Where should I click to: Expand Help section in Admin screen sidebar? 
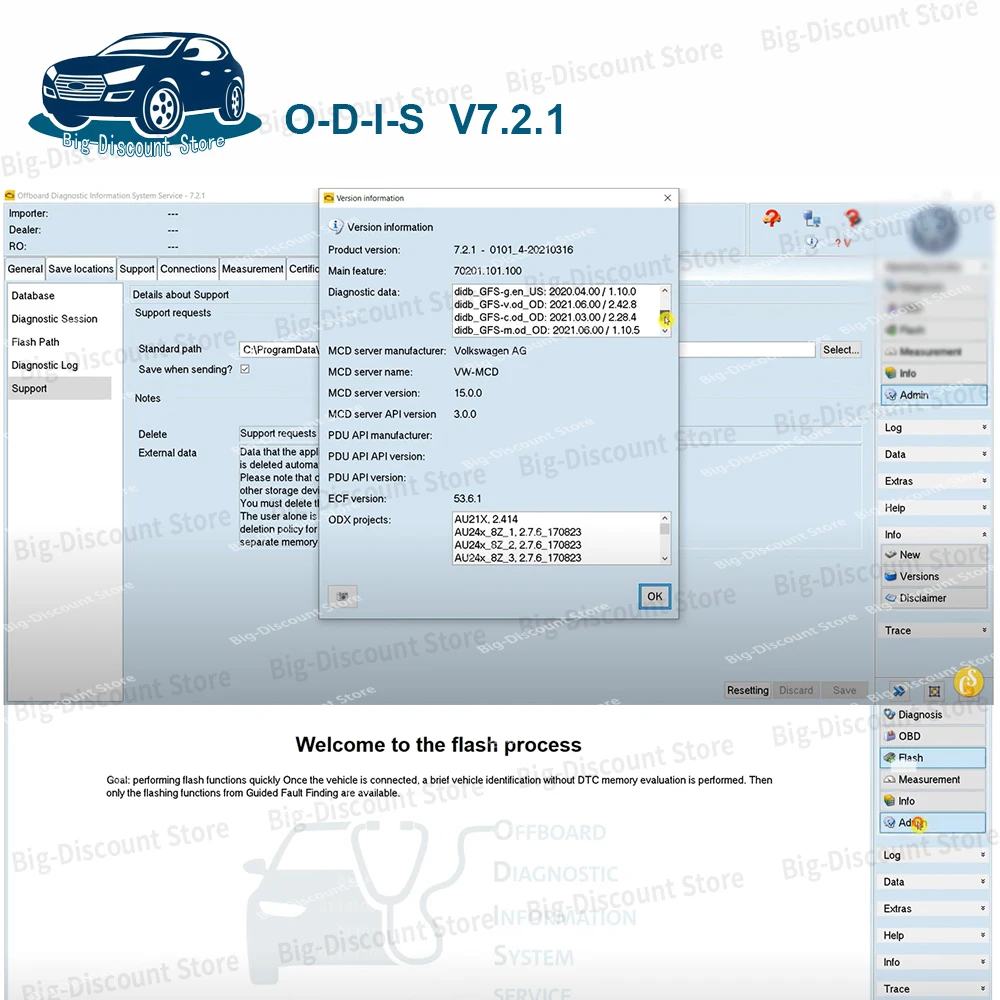[x=934, y=508]
